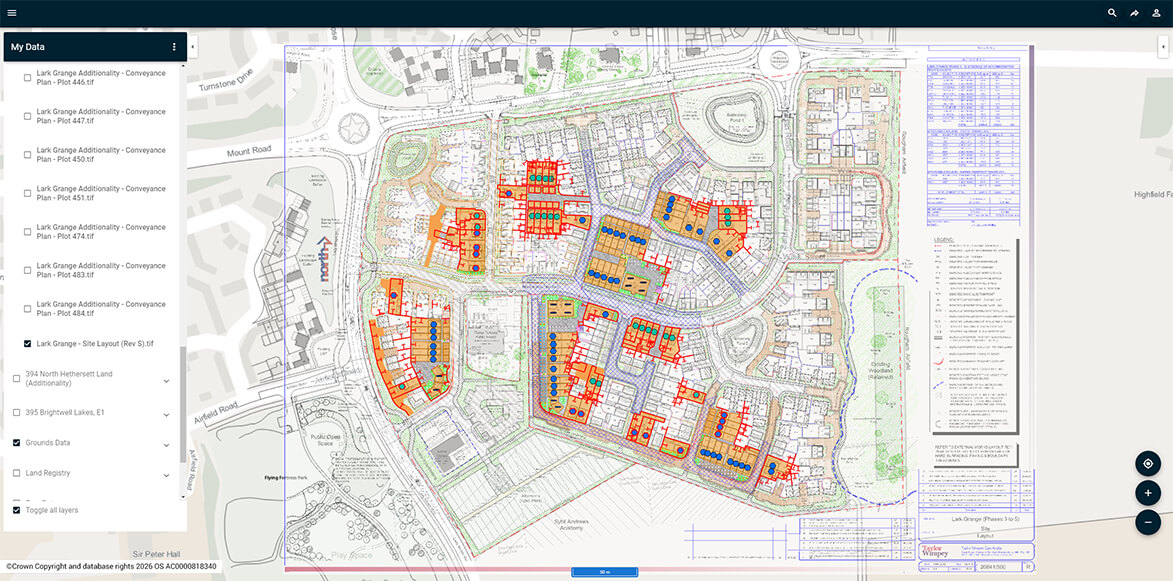The height and width of the screenshot is (581, 1173).
Task: Open the user account icon
Action: pyautogui.click(x=1156, y=13)
